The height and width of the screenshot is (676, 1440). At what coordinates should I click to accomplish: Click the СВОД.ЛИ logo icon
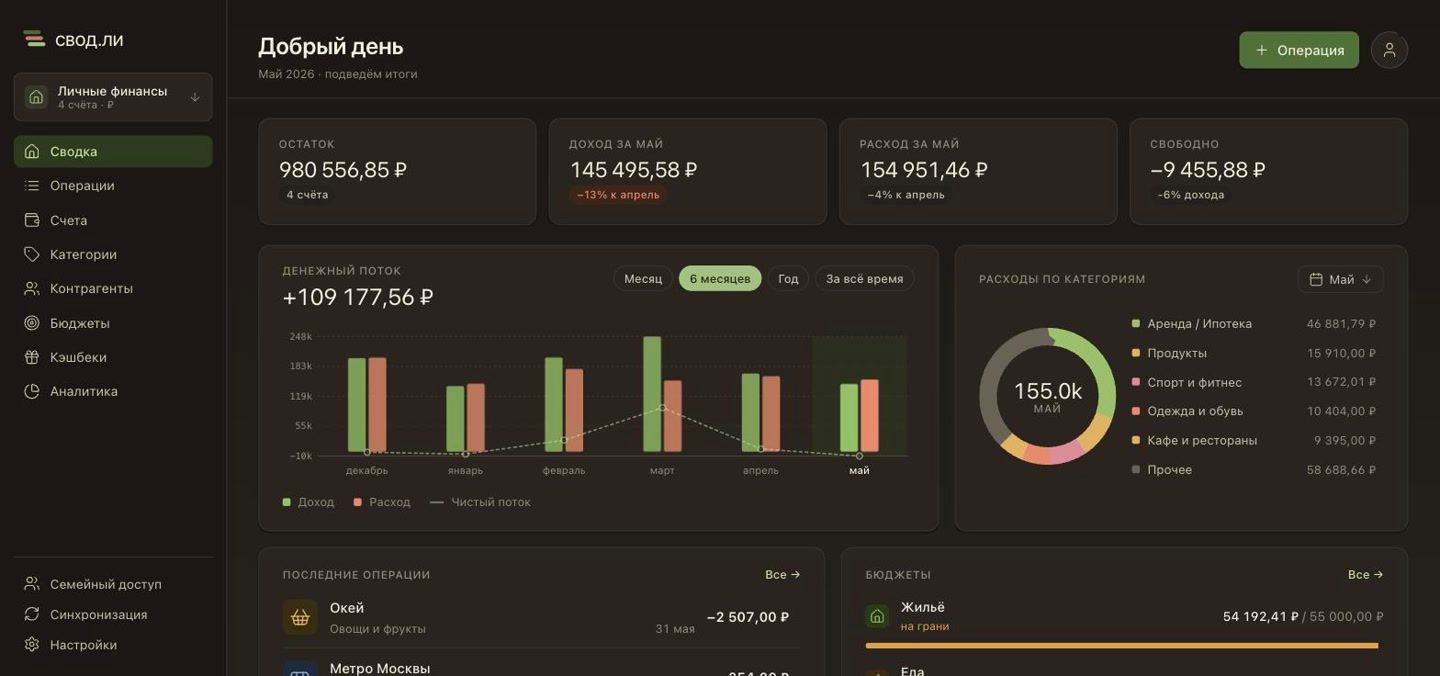click(34, 39)
